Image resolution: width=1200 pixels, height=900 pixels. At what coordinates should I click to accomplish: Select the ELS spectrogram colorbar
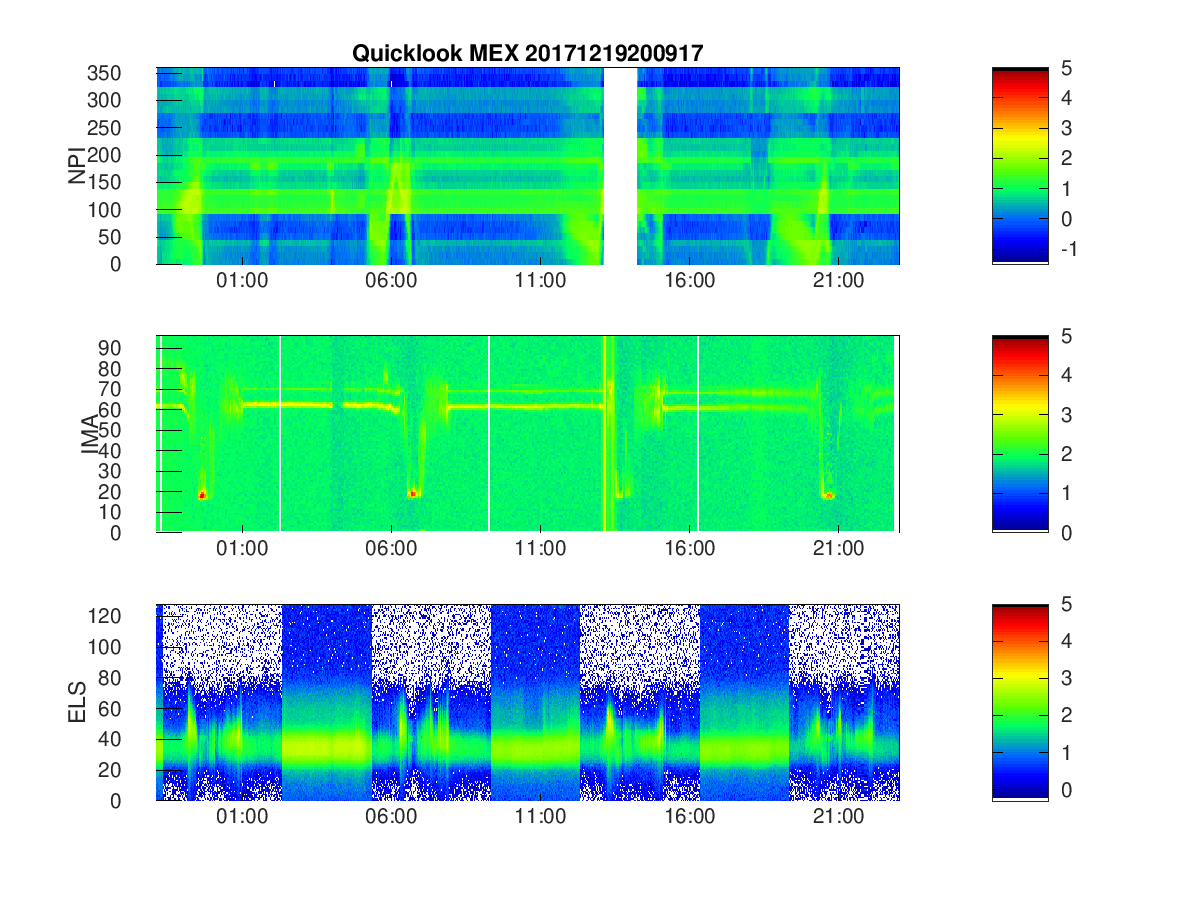1020,702
